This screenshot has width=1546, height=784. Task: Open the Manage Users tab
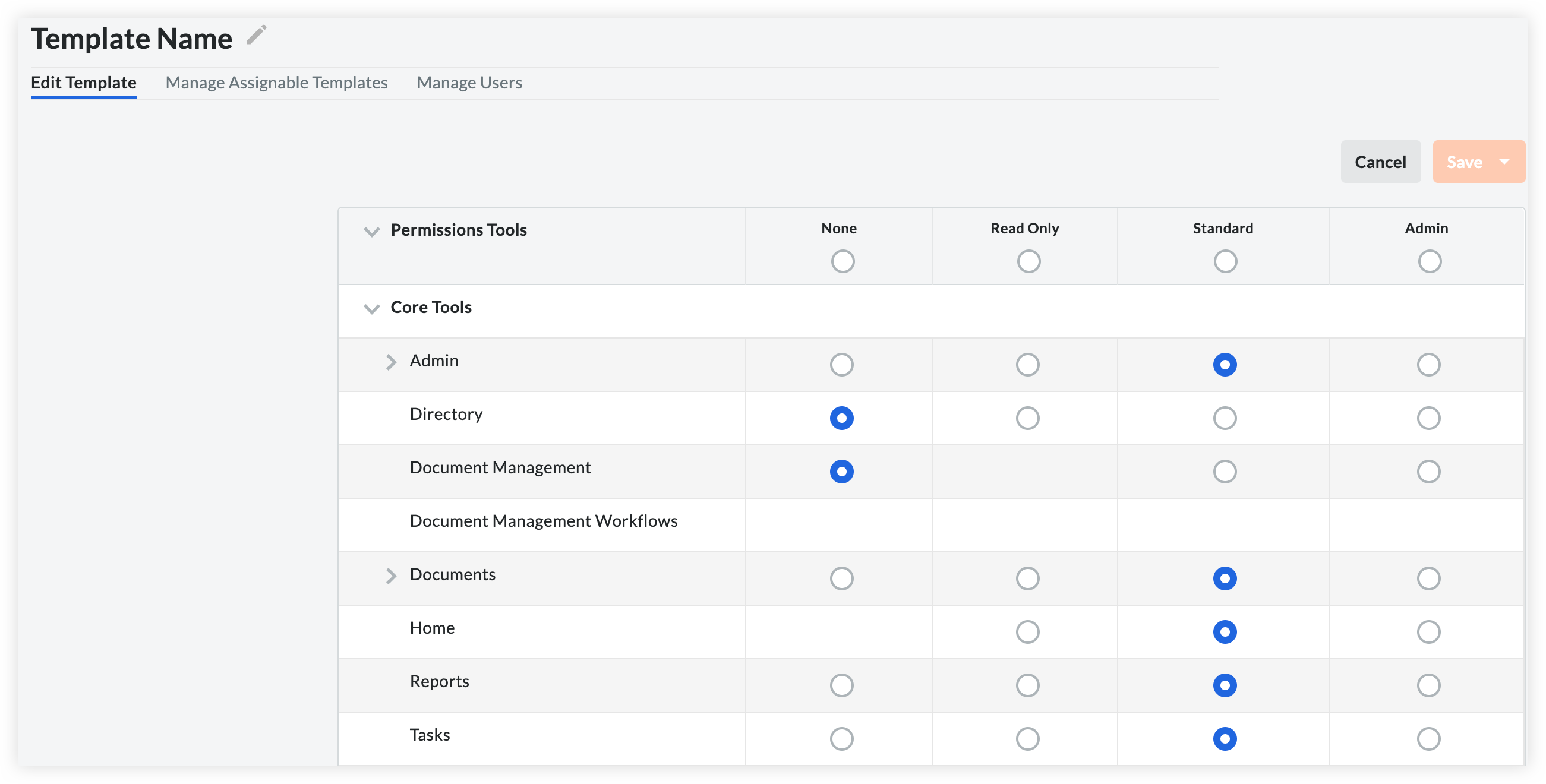coord(469,82)
